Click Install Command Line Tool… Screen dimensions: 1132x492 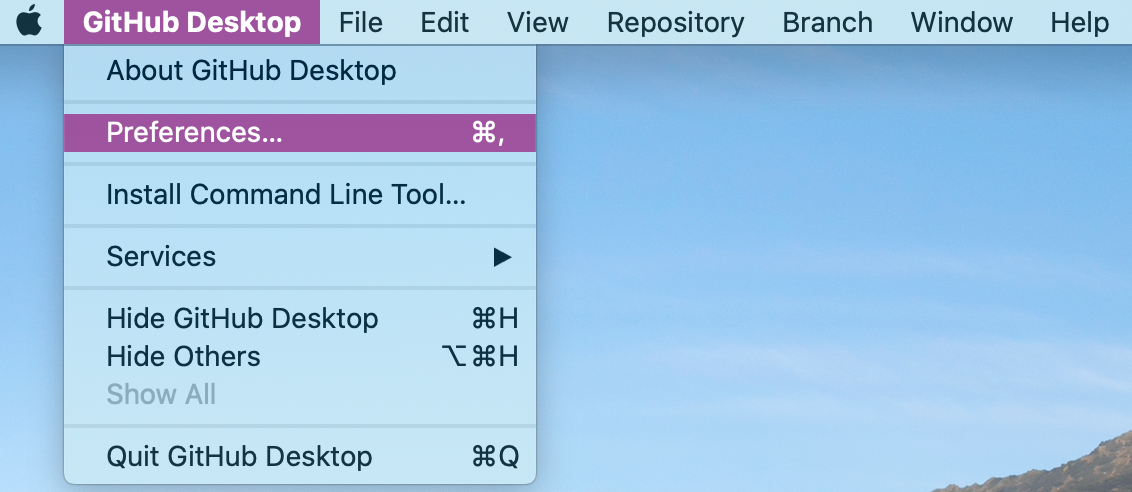(x=286, y=195)
